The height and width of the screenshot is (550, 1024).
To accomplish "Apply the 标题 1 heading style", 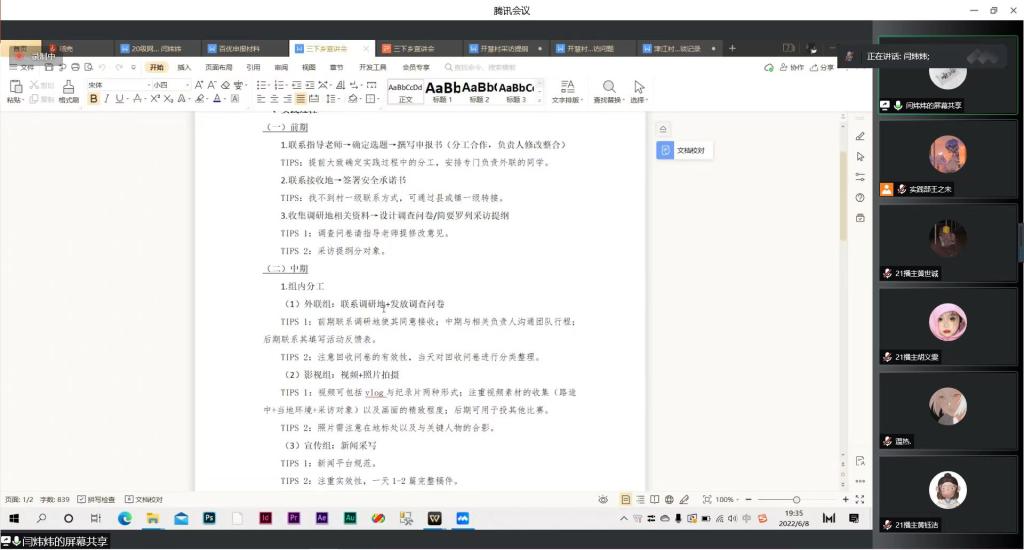I will (442, 91).
